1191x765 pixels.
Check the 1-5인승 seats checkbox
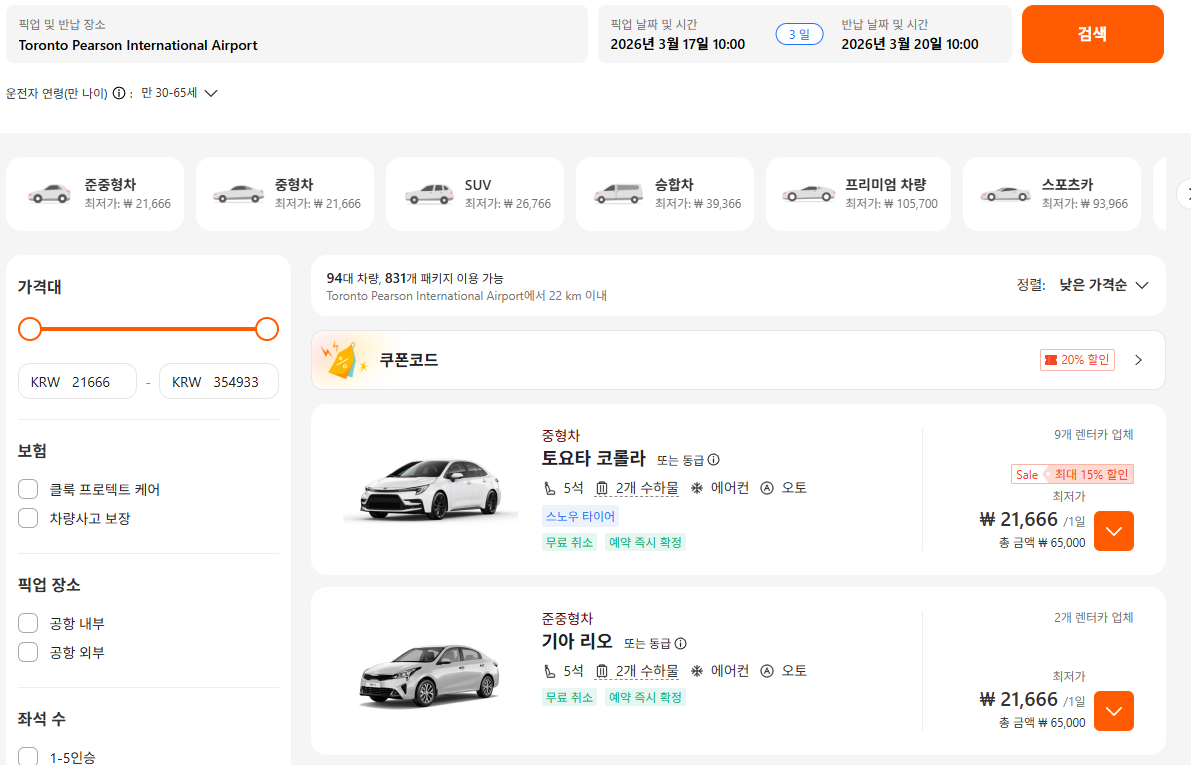point(28,757)
